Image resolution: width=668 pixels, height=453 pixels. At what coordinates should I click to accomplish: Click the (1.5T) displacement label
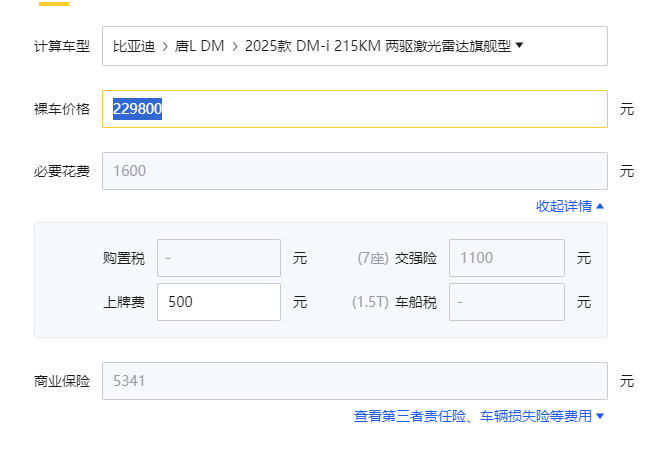click(370, 302)
